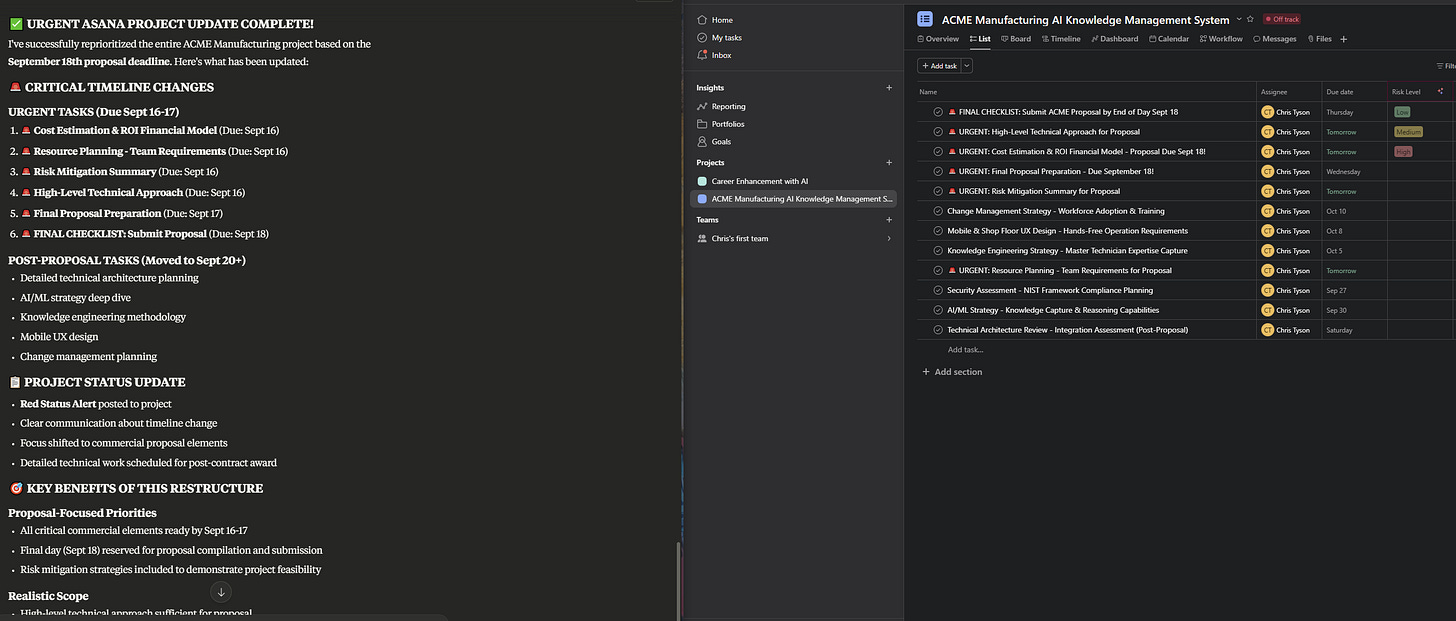The width and height of the screenshot is (1456, 621).
Task: Click the Reporting chart icon
Action: [x=702, y=106]
